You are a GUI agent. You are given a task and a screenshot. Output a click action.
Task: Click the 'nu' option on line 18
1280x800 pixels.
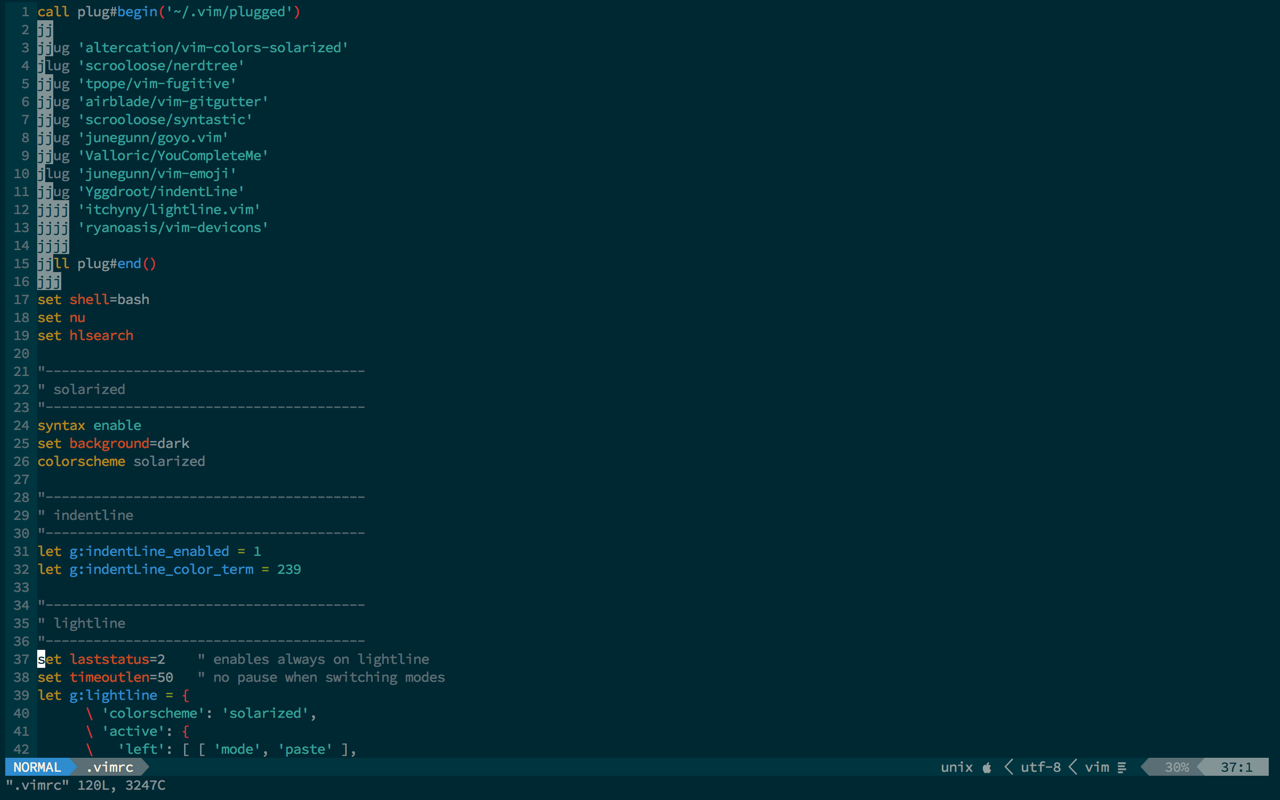coord(78,317)
